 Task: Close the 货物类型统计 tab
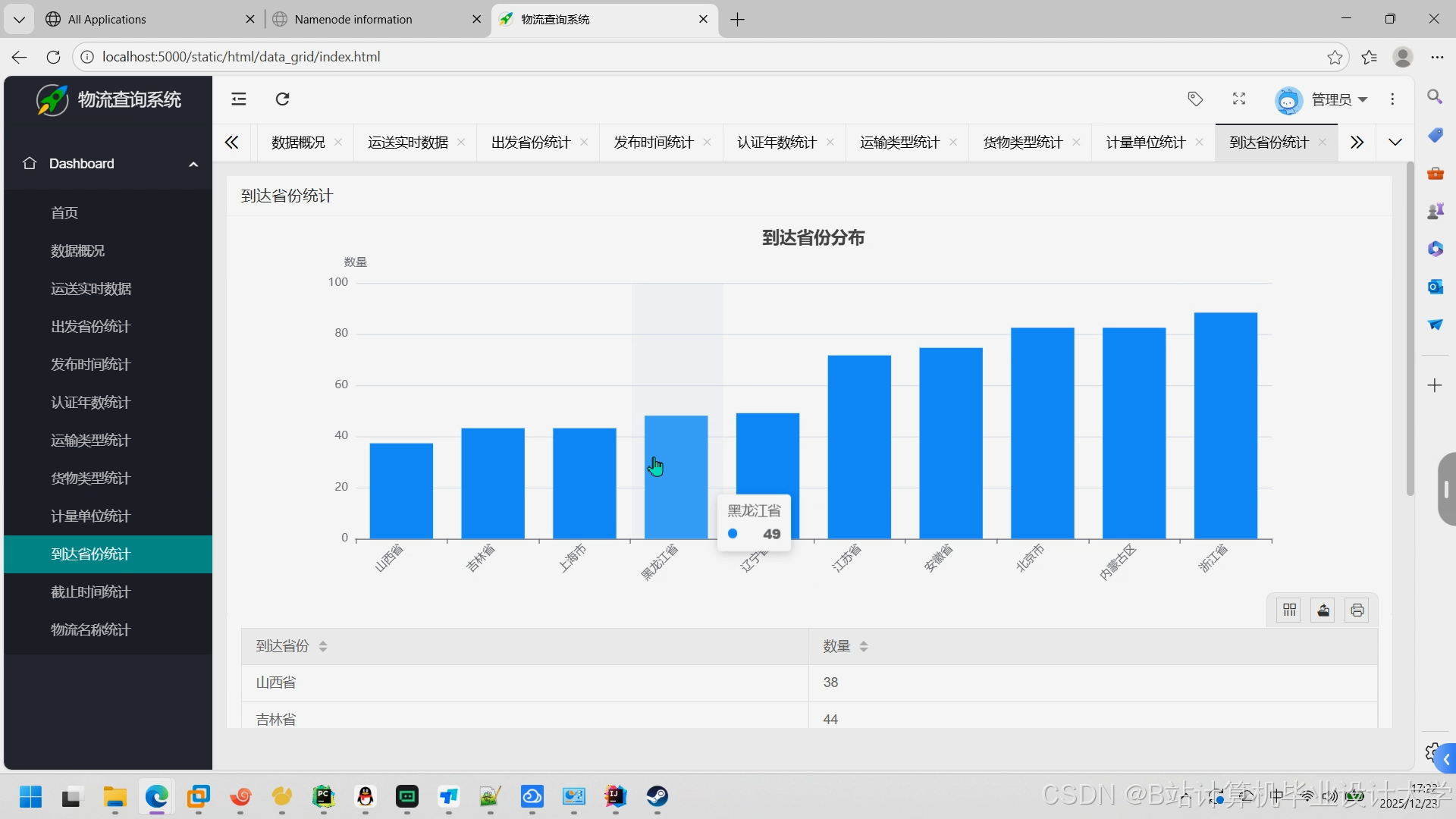[1076, 143]
